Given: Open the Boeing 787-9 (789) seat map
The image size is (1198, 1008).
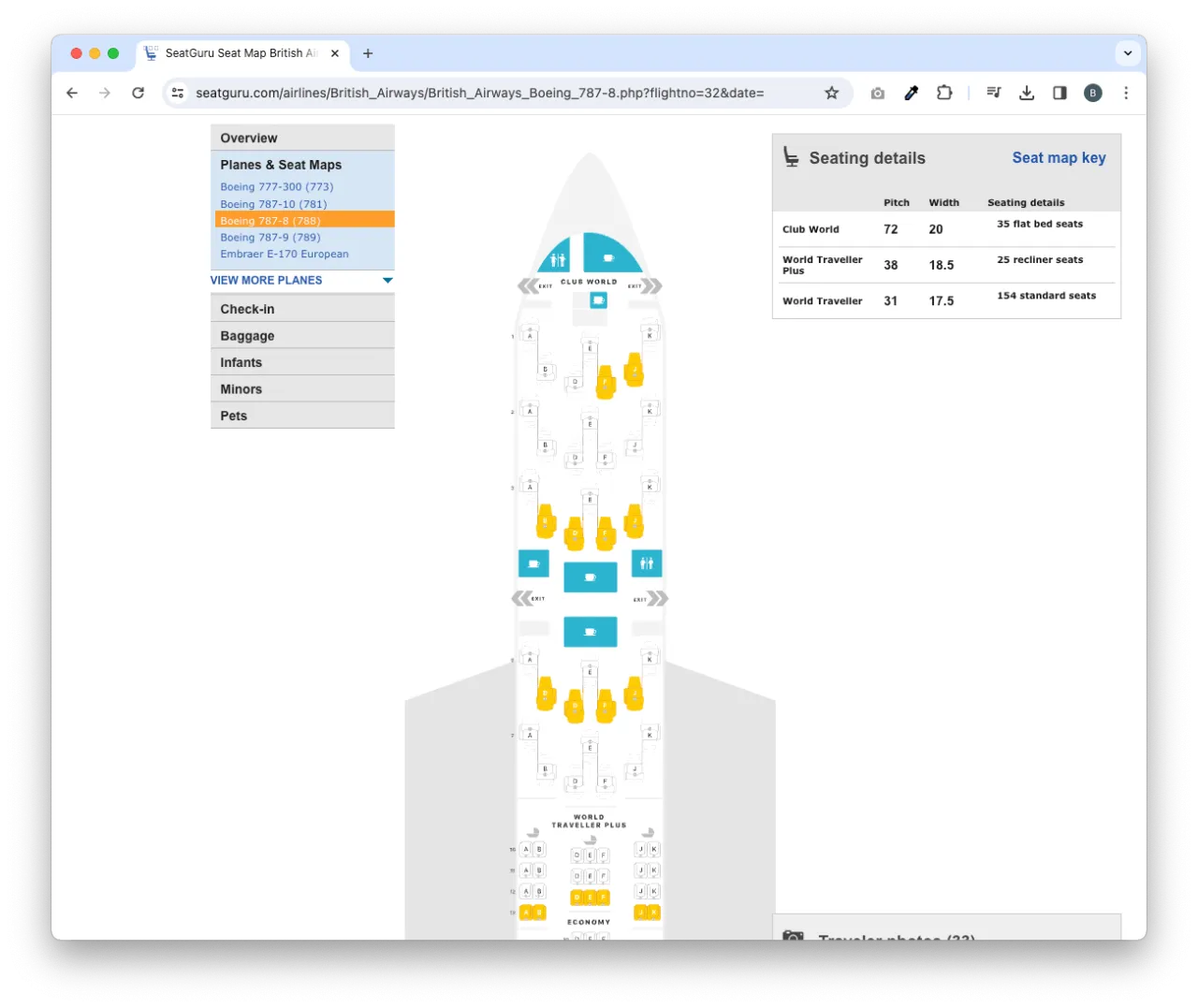Looking at the screenshot, I should click(x=270, y=238).
